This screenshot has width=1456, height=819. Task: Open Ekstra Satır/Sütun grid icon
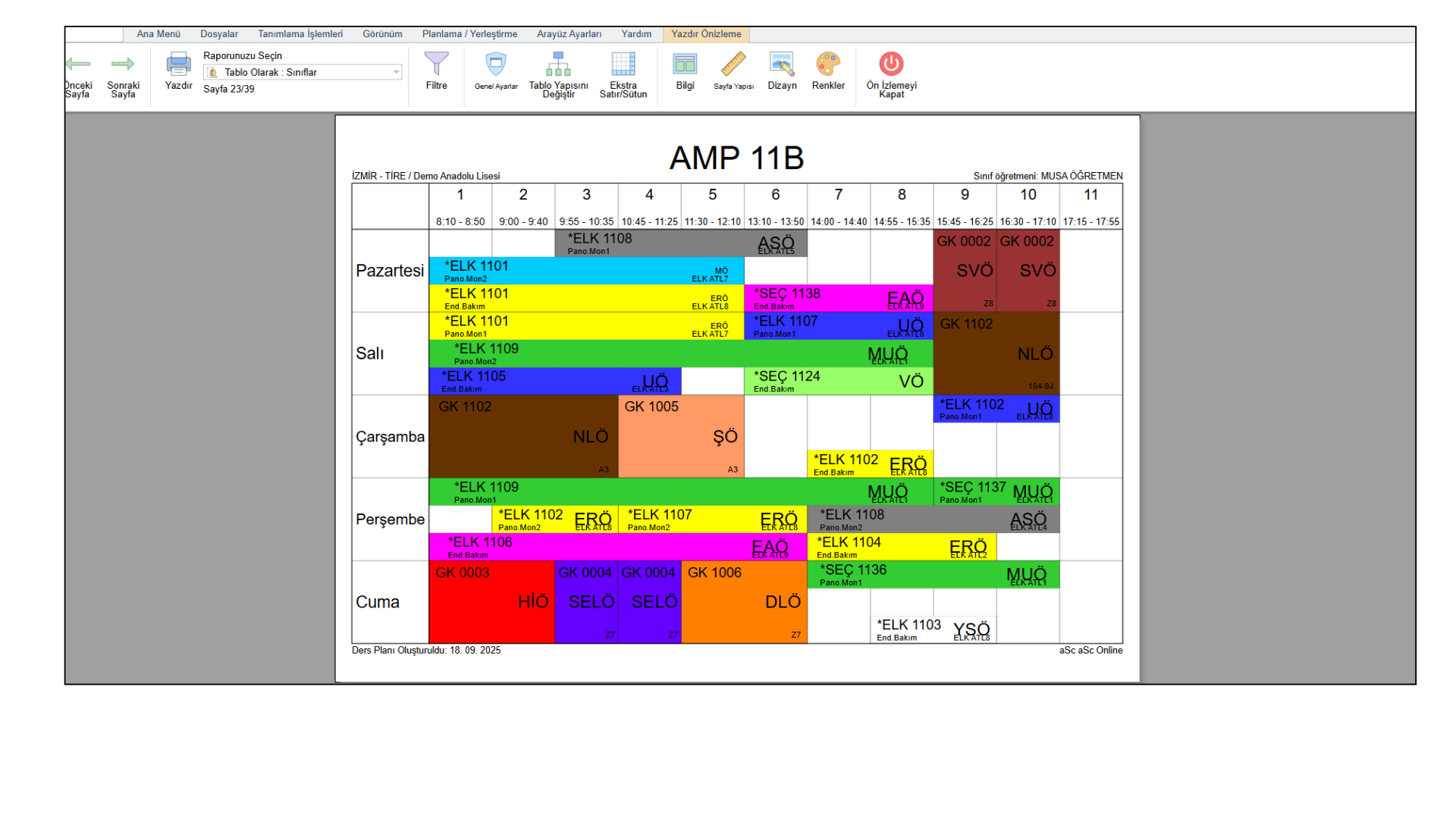click(x=623, y=65)
